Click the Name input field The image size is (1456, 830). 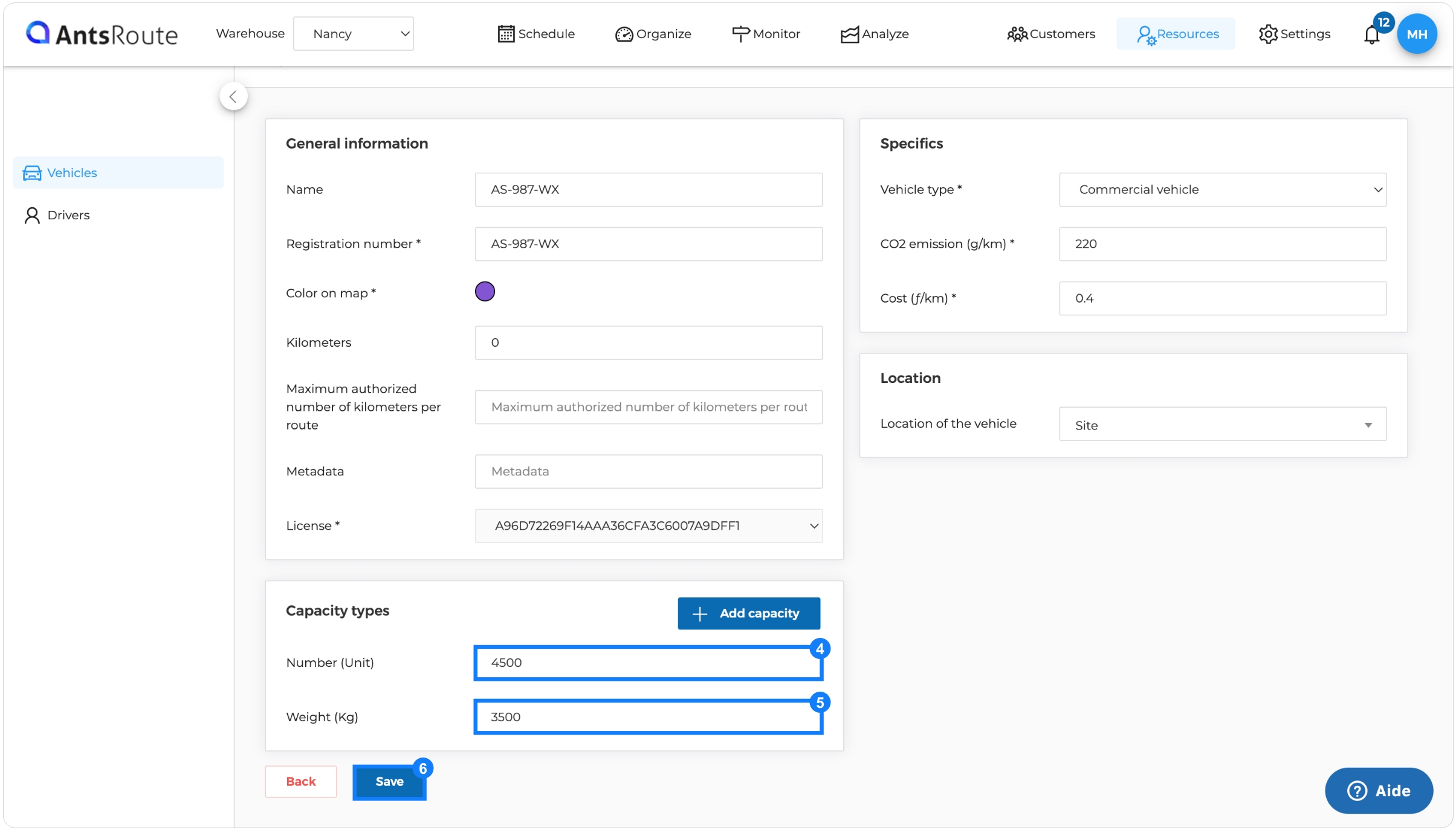click(649, 190)
